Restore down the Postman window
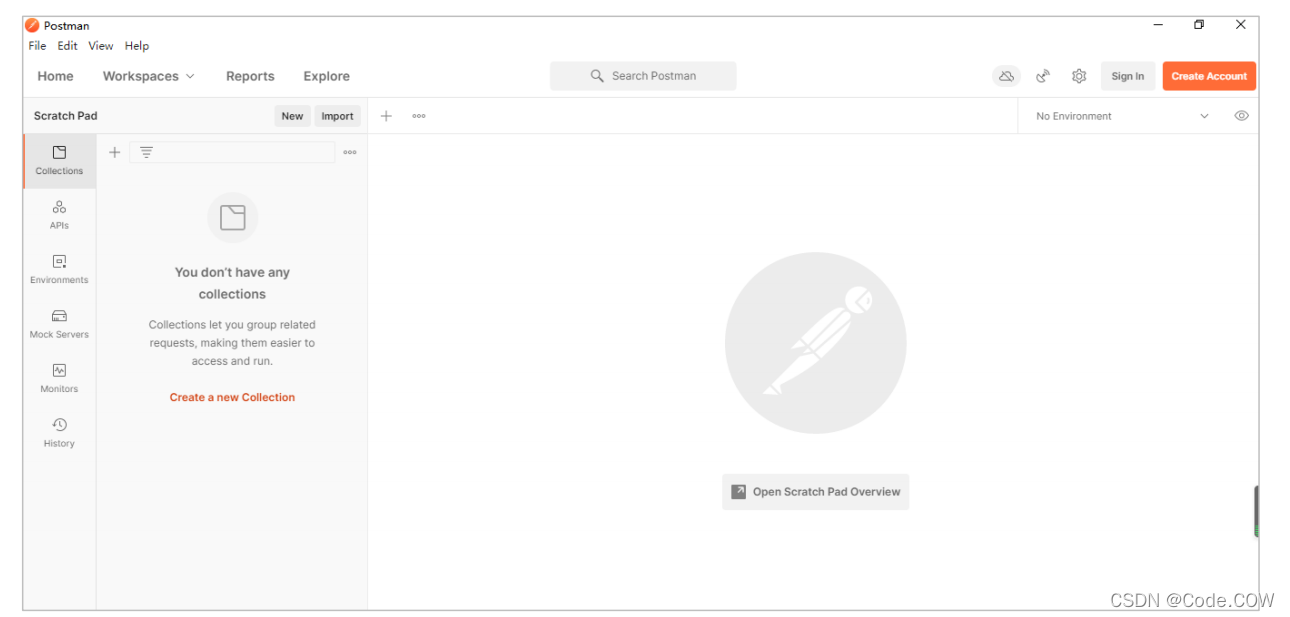The image size is (1290, 617). pos(1199,25)
